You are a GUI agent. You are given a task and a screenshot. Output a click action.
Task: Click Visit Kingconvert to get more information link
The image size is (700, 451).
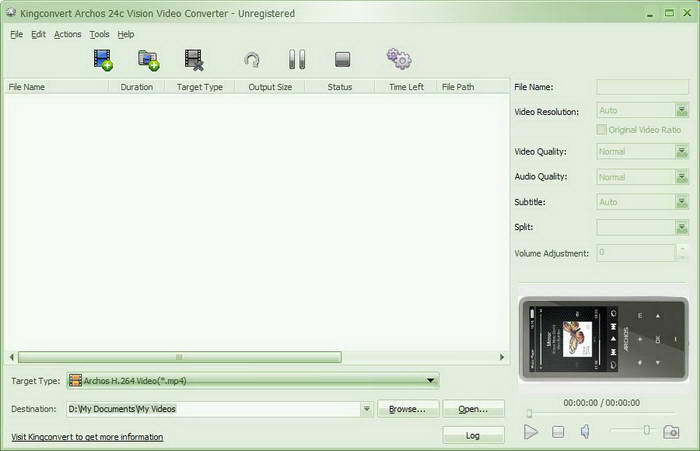pyautogui.click(x=87, y=437)
